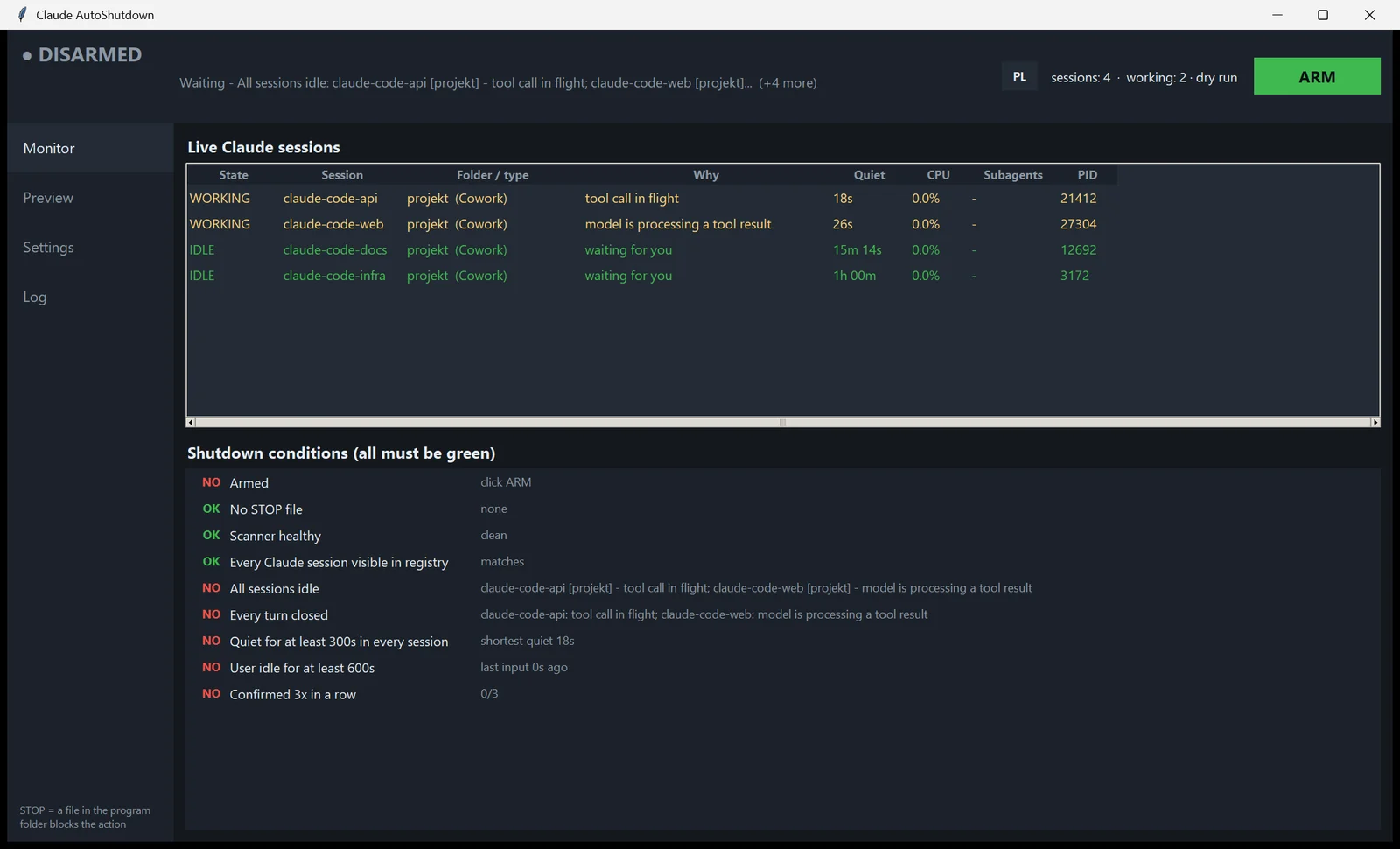Click the Subagents column header
This screenshot has height=849, width=1400.
click(1012, 175)
